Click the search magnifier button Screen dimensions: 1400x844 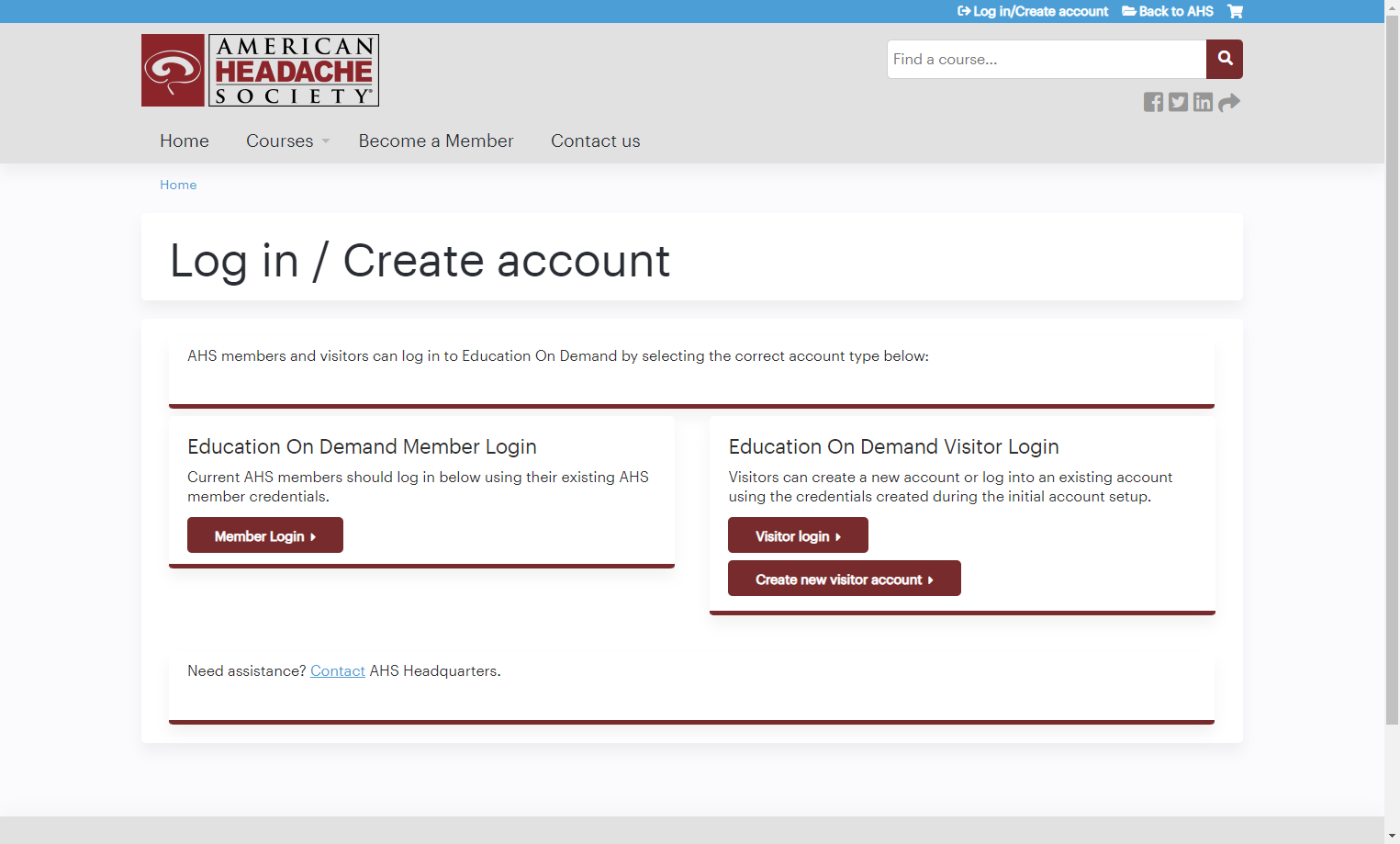click(x=1225, y=59)
